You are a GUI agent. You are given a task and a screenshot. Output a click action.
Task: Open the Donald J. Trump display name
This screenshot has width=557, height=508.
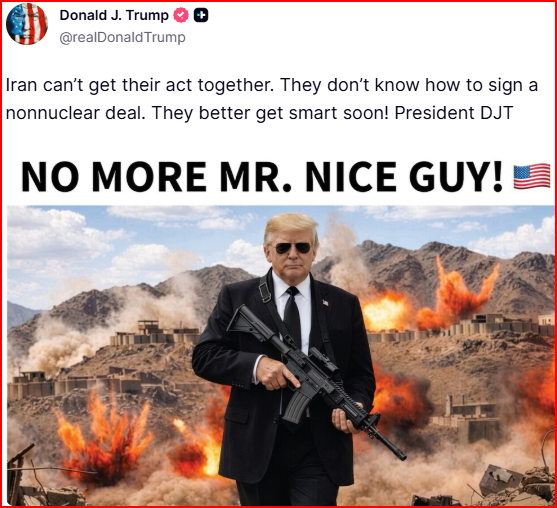click(114, 15)
